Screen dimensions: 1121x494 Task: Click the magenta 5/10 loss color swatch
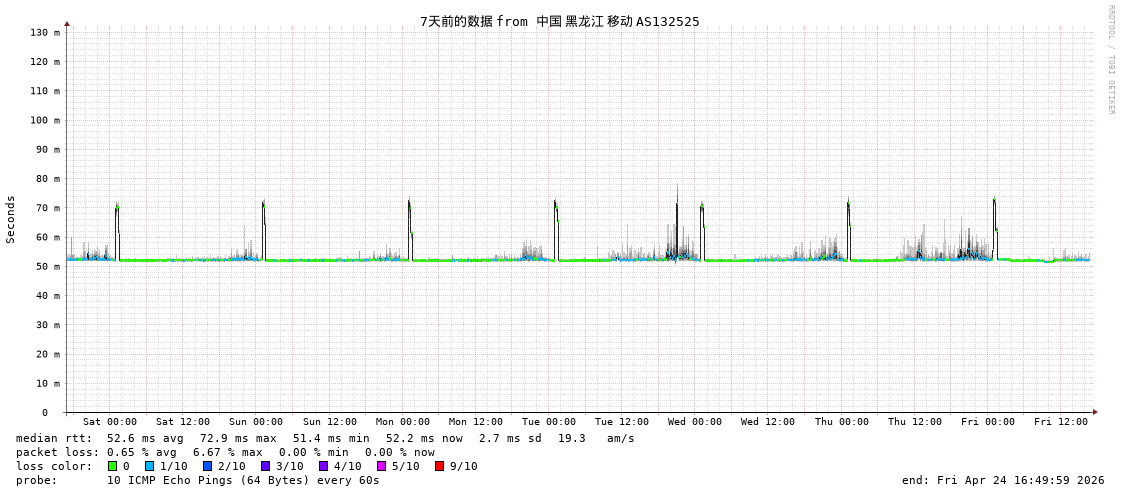click(x=381, y=466)
